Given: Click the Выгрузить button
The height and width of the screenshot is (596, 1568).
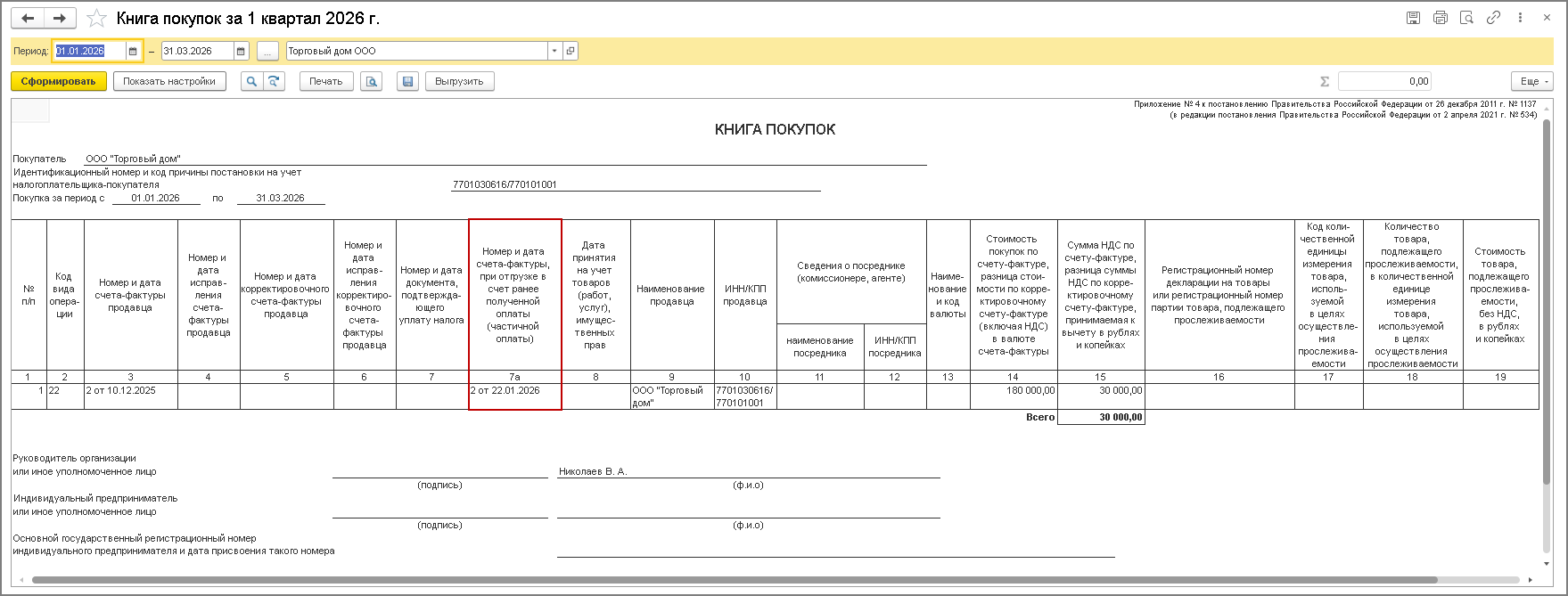Looking at the screenshot, I should tap(460, 81).
